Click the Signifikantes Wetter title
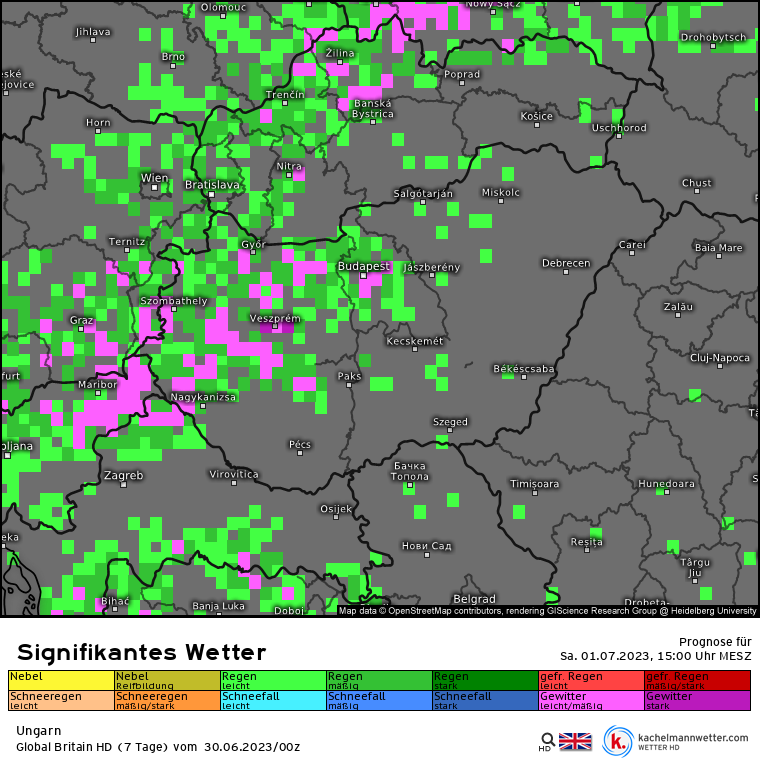The height and width of the screenshot is (760, 760). pyautogui.click(x=141, y=653)
